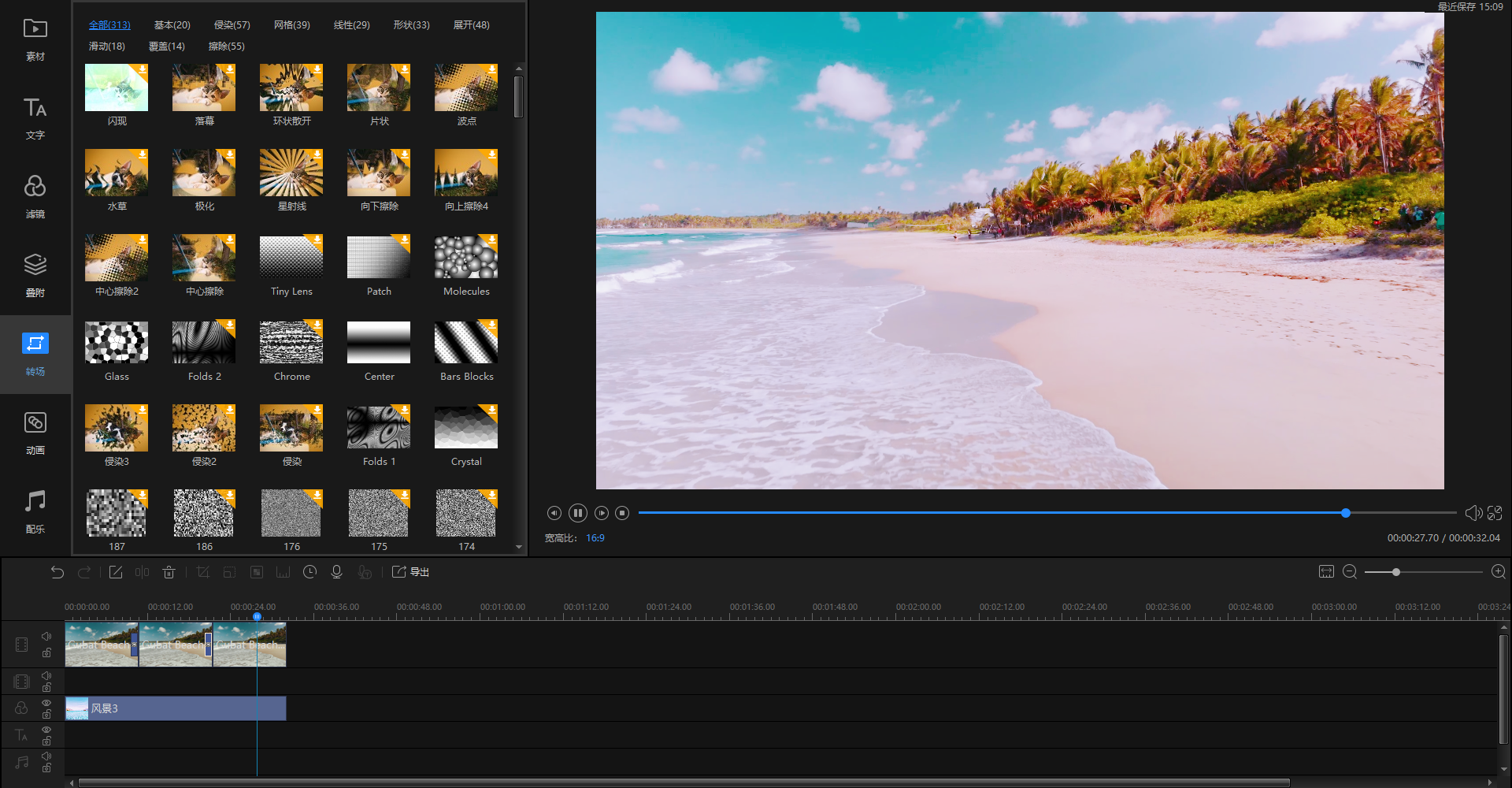Click the timeline zoom out magnifier
Viewport: 1512px width, 788px height.
pos(1350,572)
